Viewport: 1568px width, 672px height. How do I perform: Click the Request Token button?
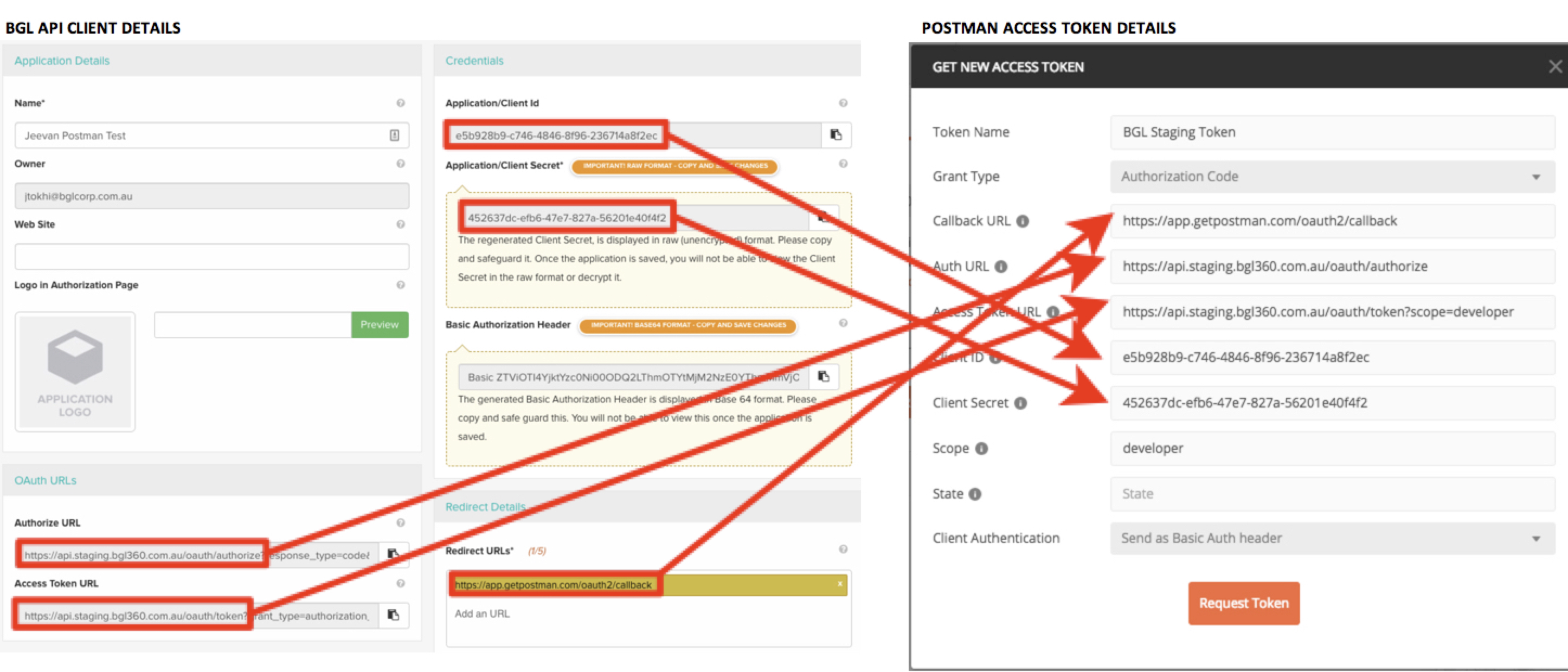point(1244,603)
